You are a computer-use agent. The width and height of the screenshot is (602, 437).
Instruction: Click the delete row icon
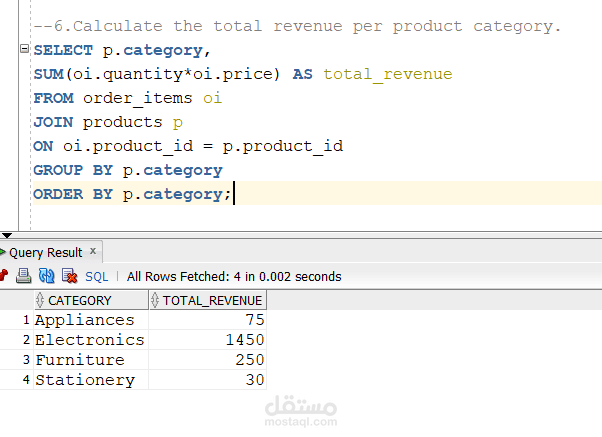70,276
